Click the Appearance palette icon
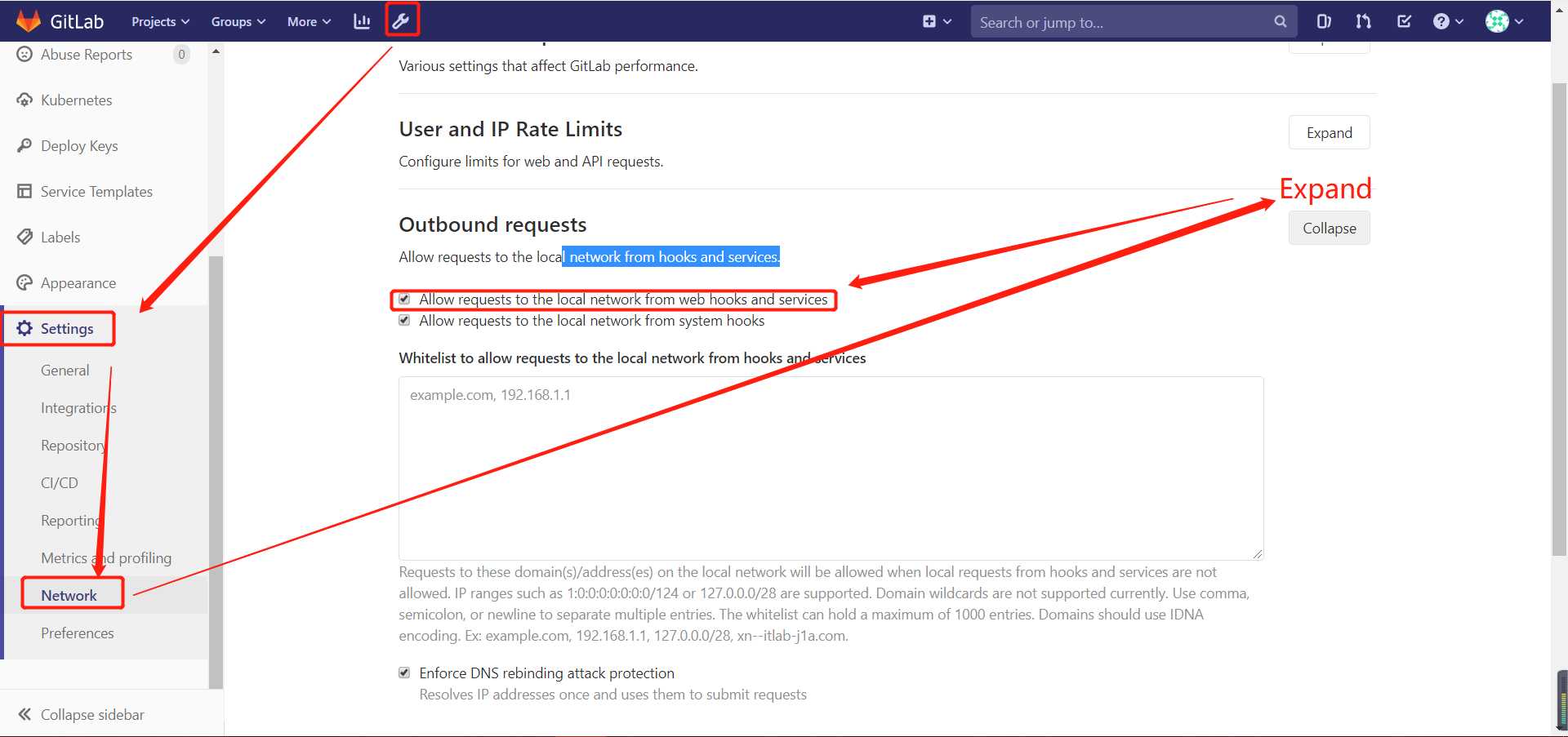 pos(24,282)
